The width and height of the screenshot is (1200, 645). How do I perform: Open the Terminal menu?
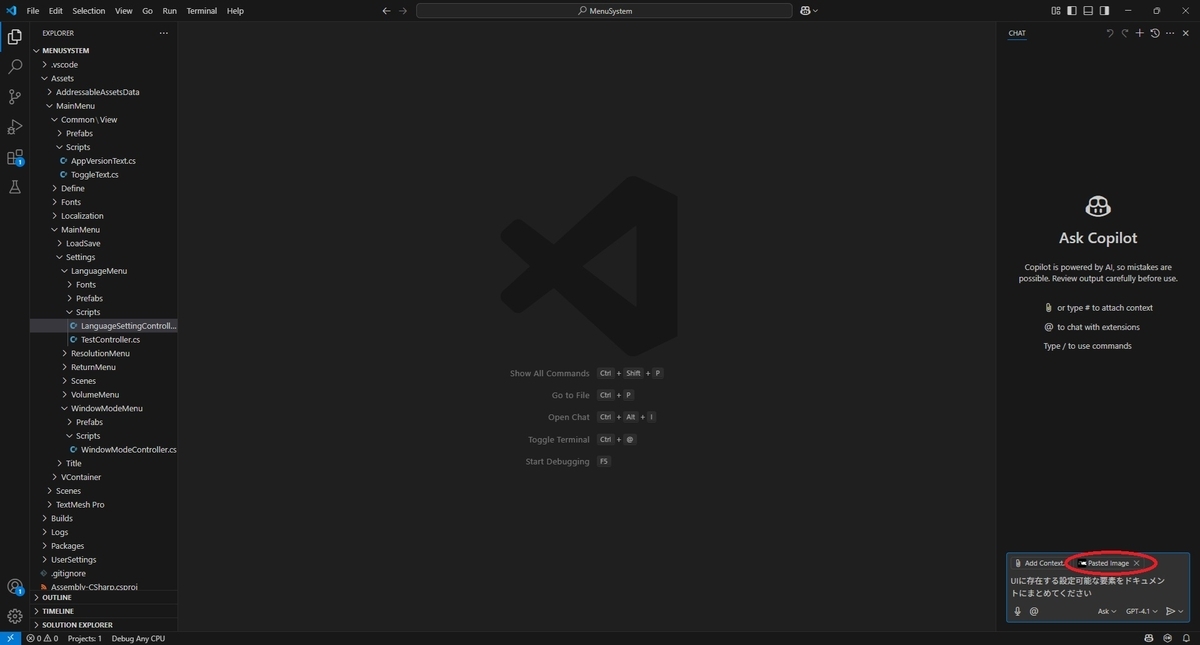click(x=201, y=11)
